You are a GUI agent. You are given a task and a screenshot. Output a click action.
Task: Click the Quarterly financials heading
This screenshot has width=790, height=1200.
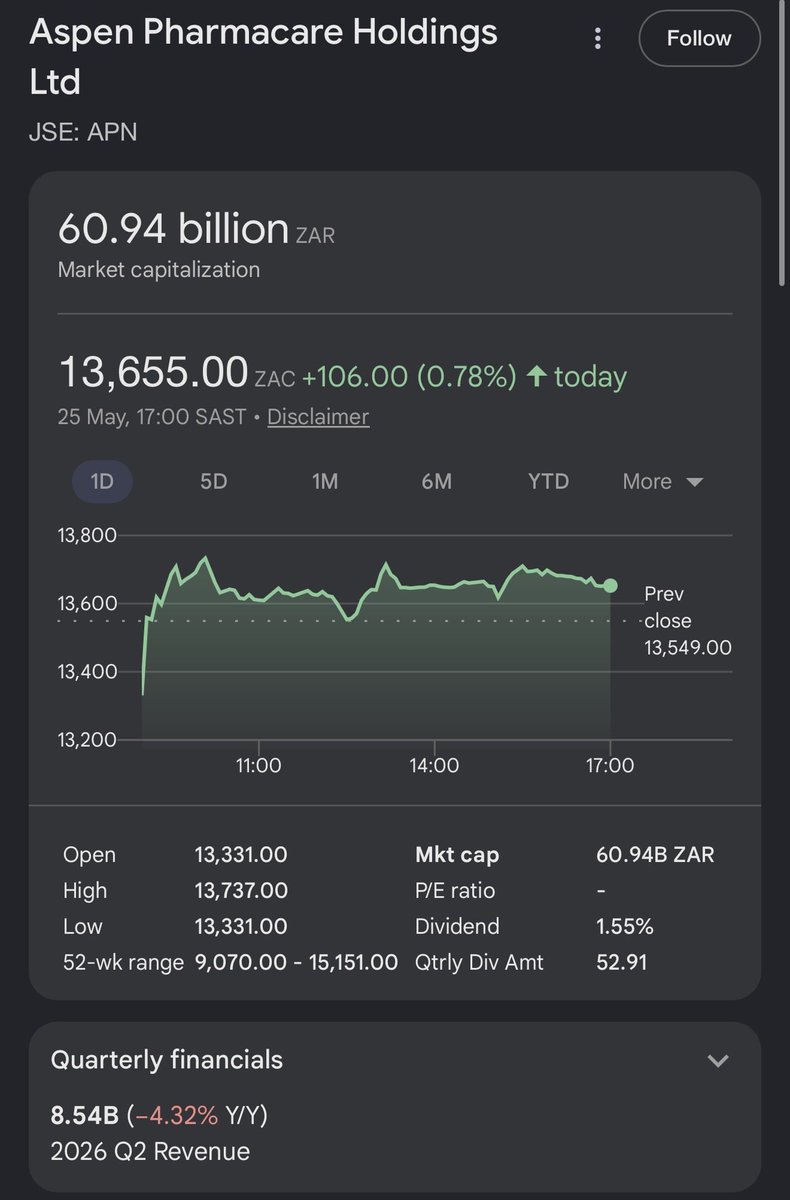tap(167, 1060)
